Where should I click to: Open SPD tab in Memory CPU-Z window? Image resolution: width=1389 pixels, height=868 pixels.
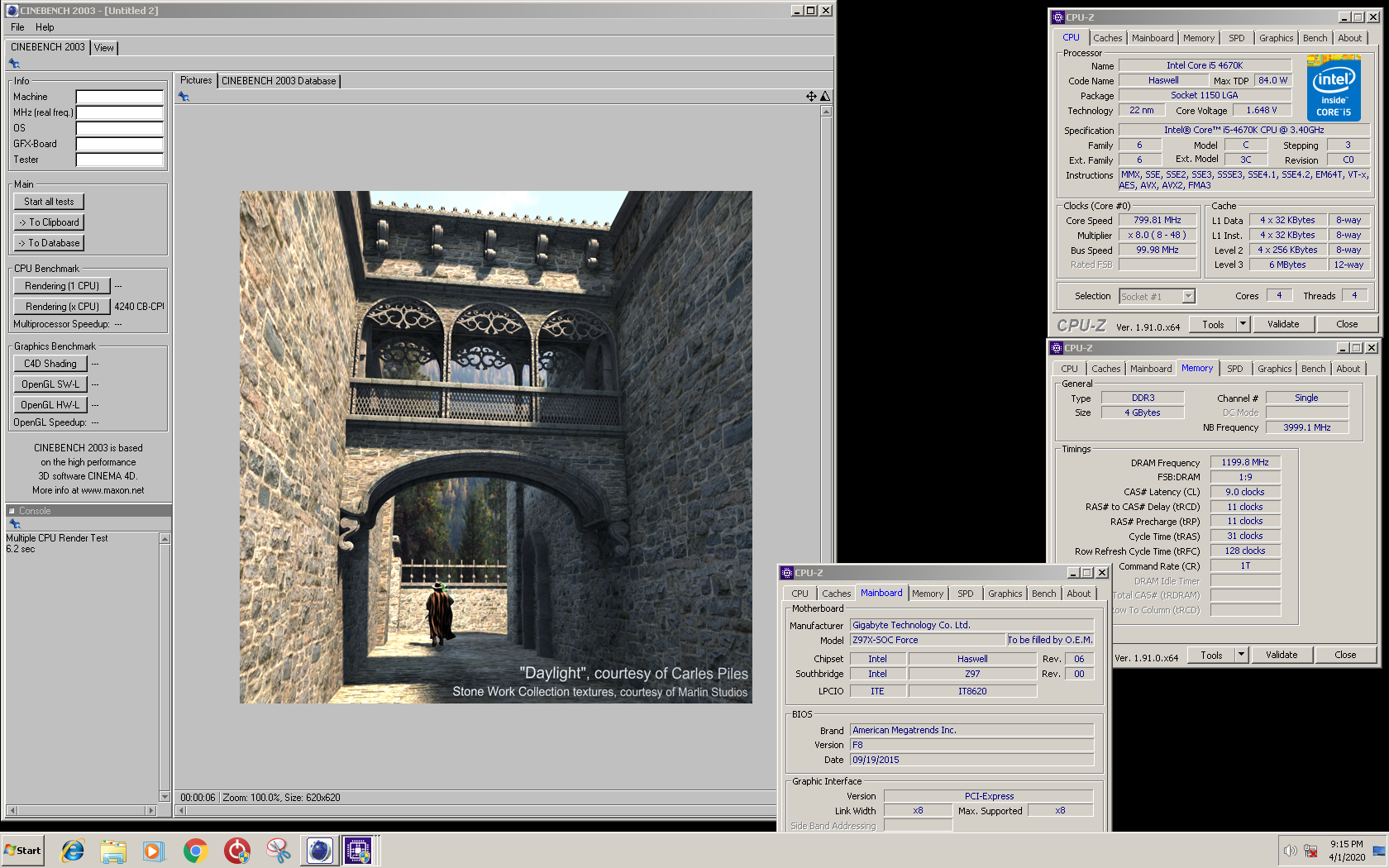click(x=1234, y=369)
